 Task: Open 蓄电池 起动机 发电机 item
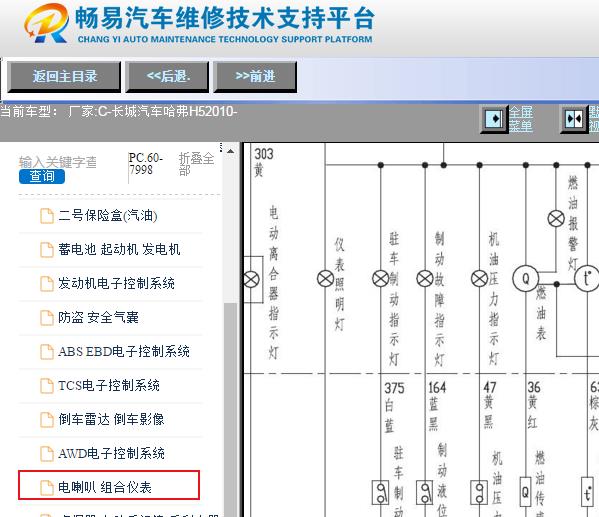[x=119, y=250]
